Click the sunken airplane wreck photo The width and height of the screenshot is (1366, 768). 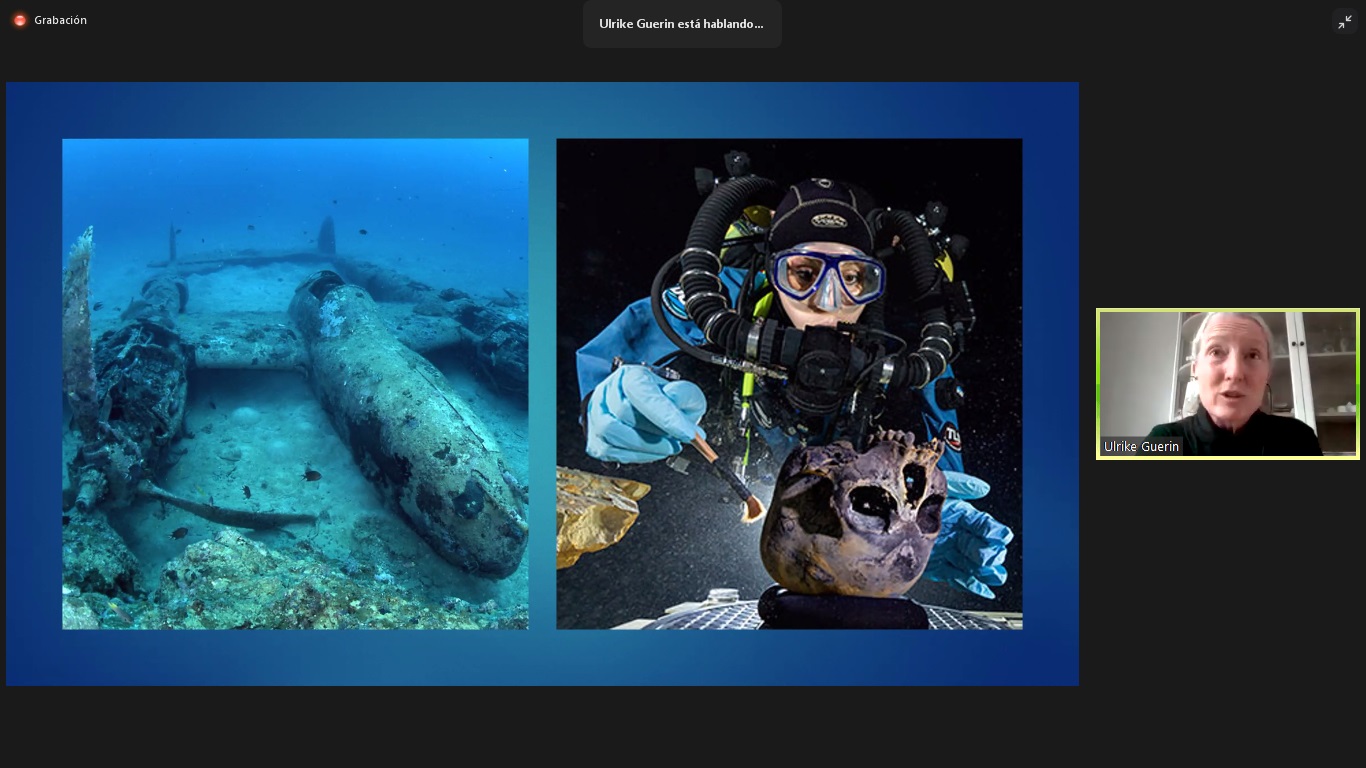(x=295, y=384)
